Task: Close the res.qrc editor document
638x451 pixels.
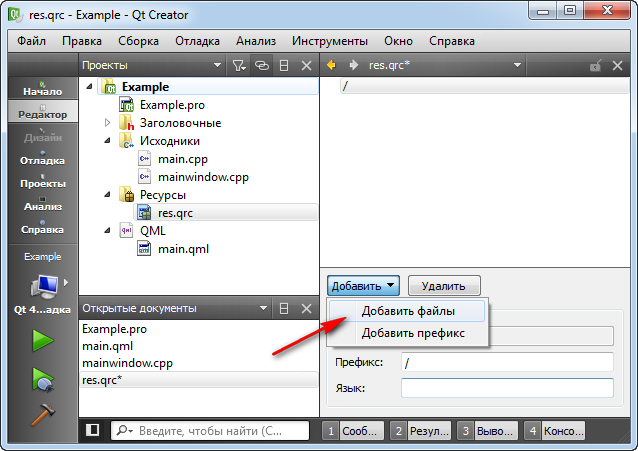Action: click(x=617, y=65)
